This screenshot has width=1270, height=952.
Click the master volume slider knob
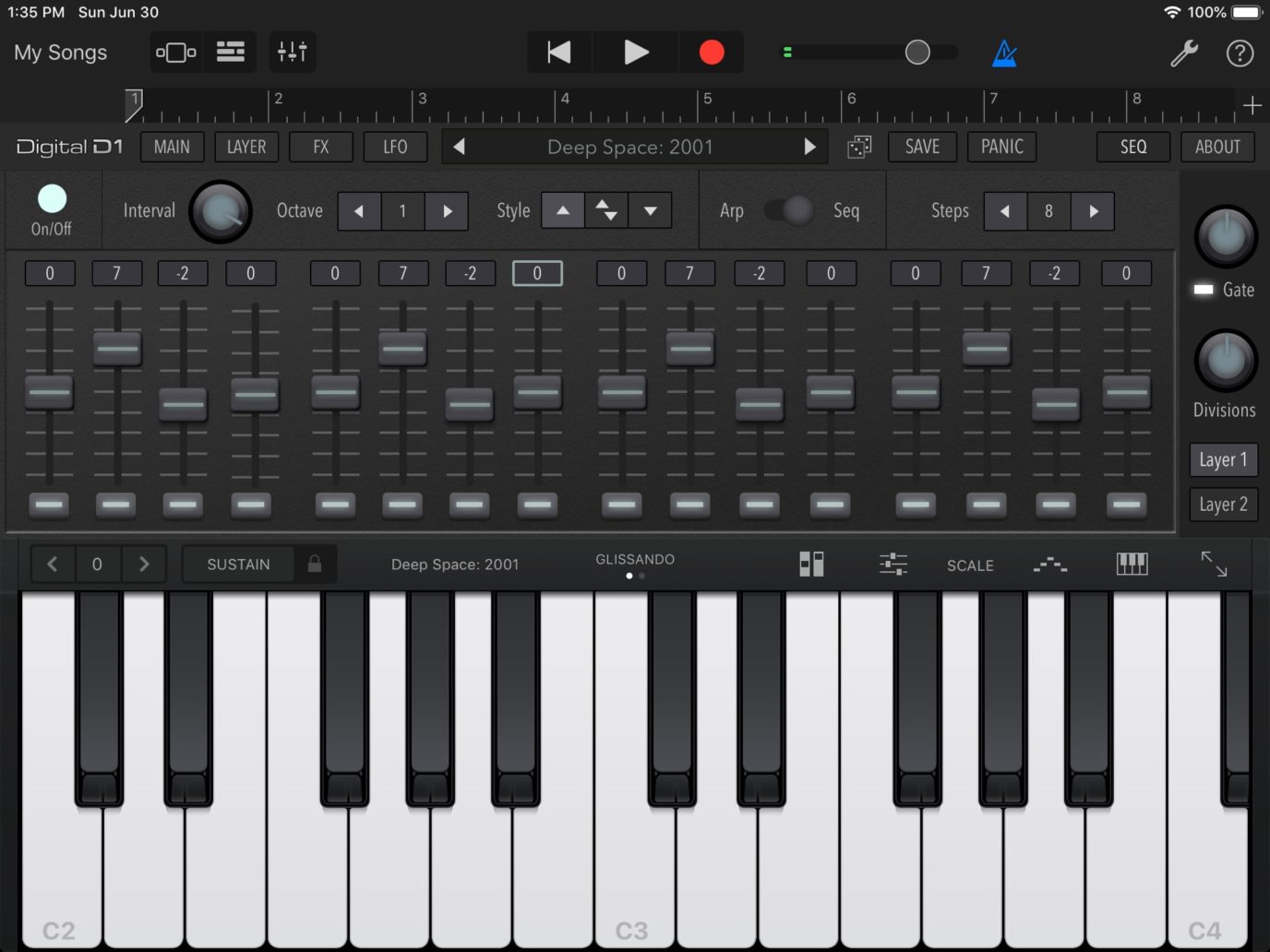917,53
